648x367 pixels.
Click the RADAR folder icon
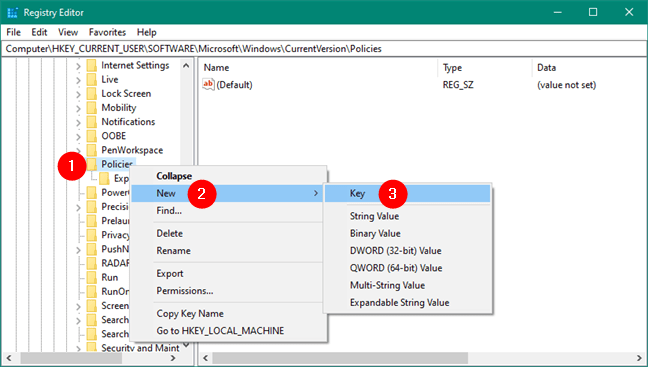(x=92, y=263)
